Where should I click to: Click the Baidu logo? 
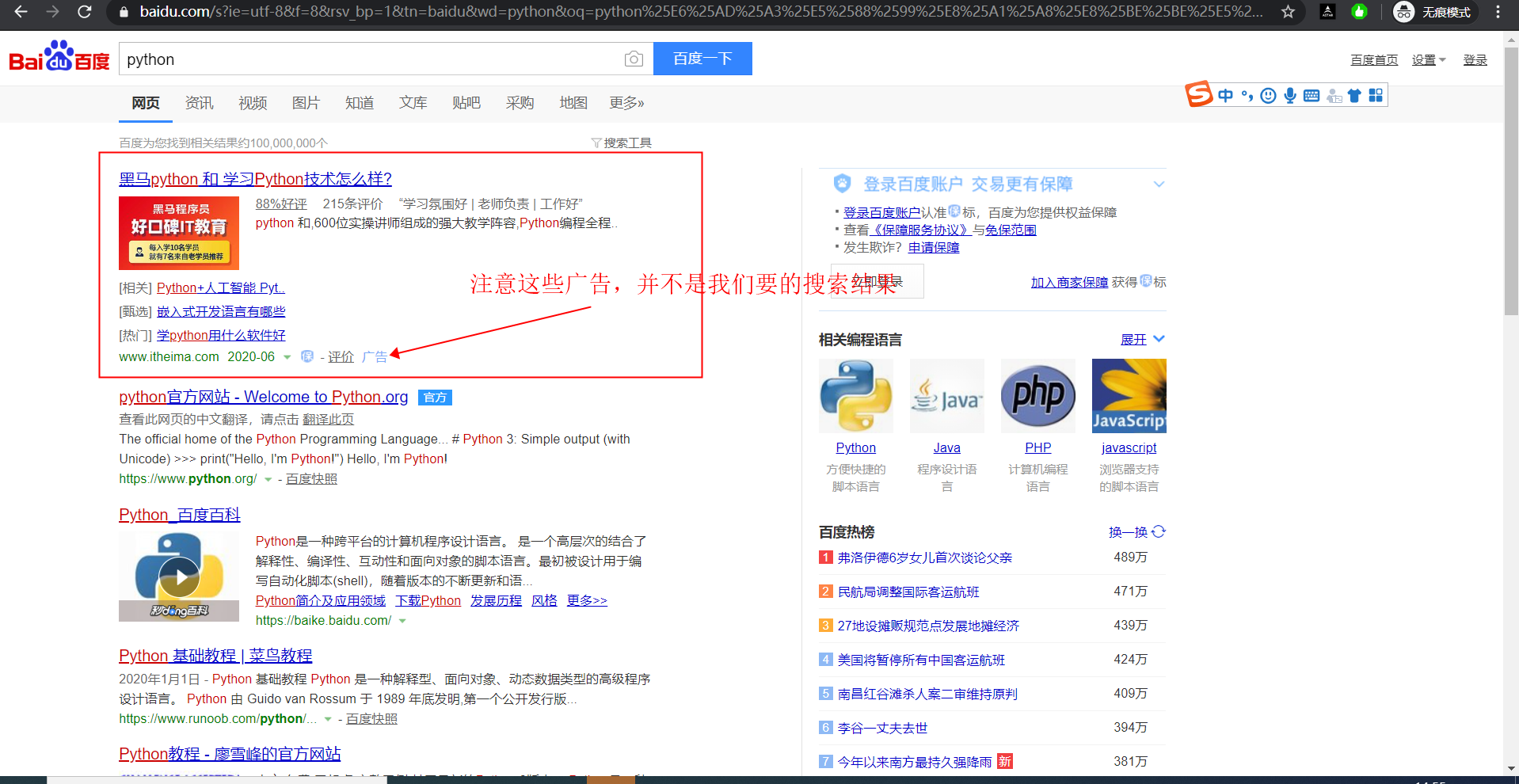(59, 57)
